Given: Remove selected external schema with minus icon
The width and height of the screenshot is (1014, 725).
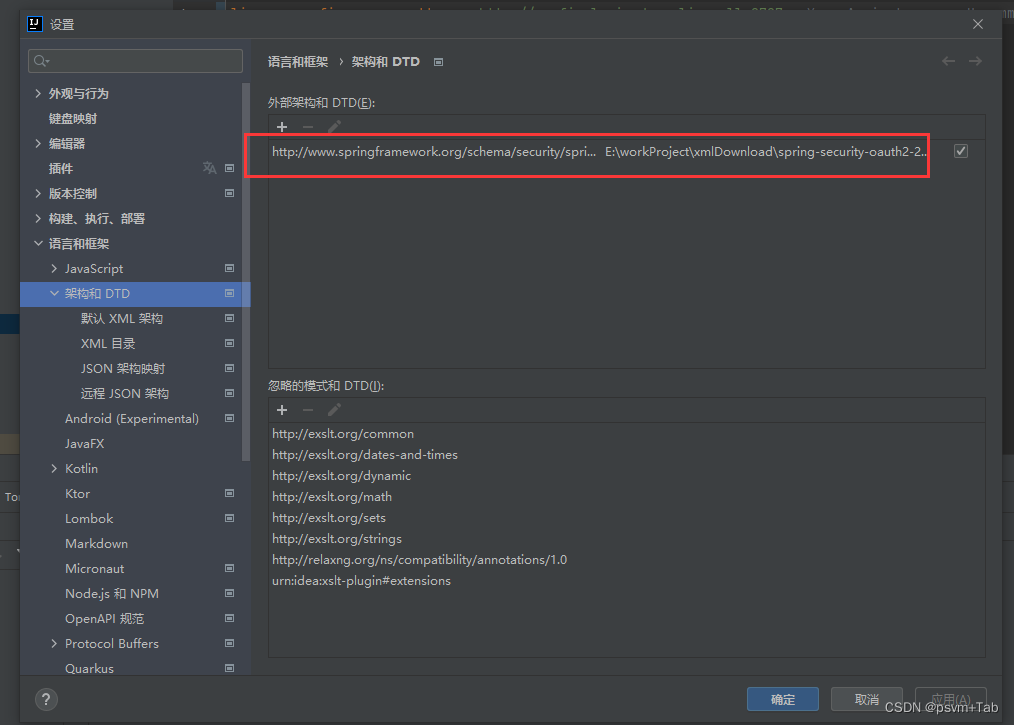Looking at the screenshot, I should [x=307, y=127].
